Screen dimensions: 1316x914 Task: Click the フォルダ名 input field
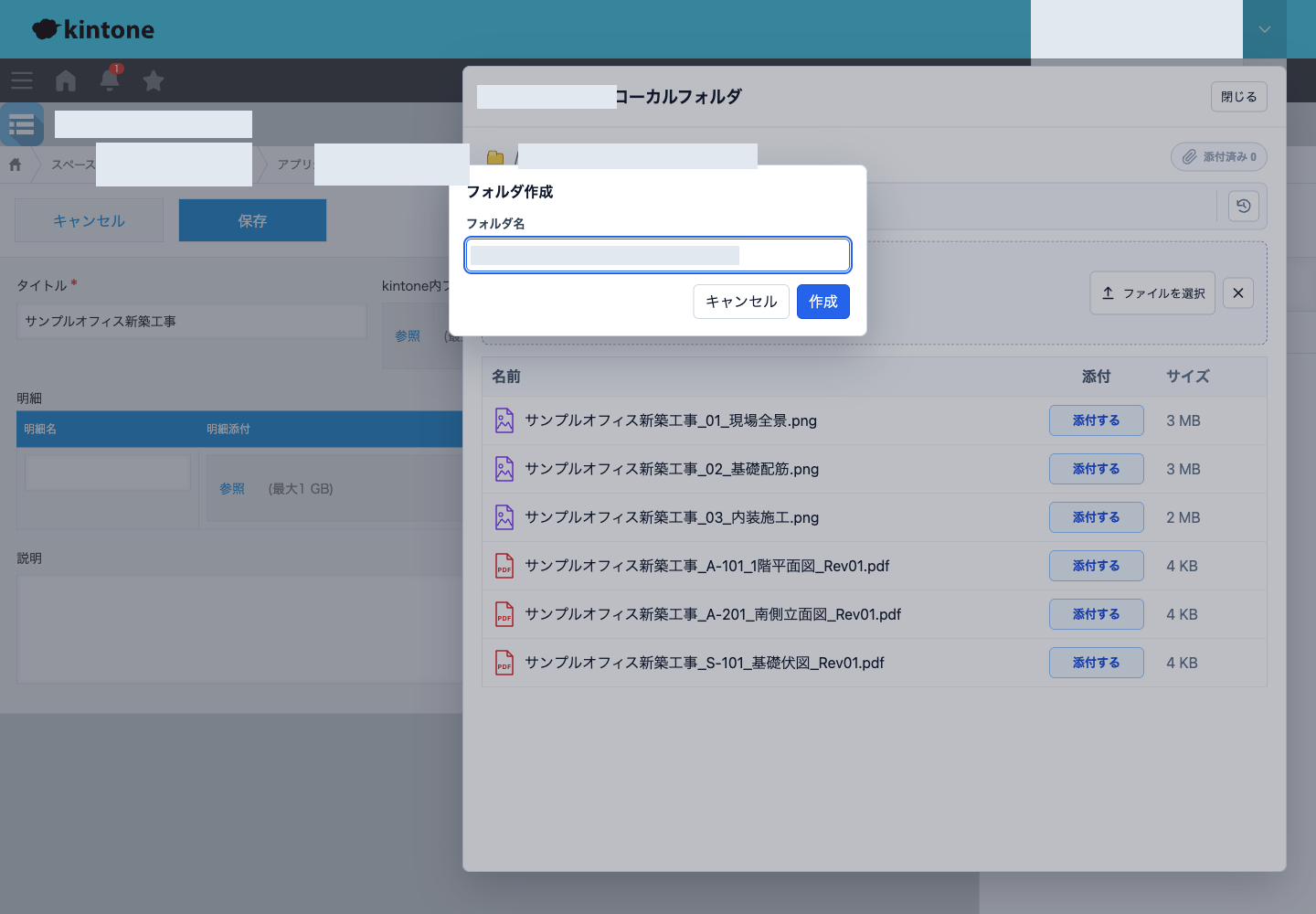[658, 255]
